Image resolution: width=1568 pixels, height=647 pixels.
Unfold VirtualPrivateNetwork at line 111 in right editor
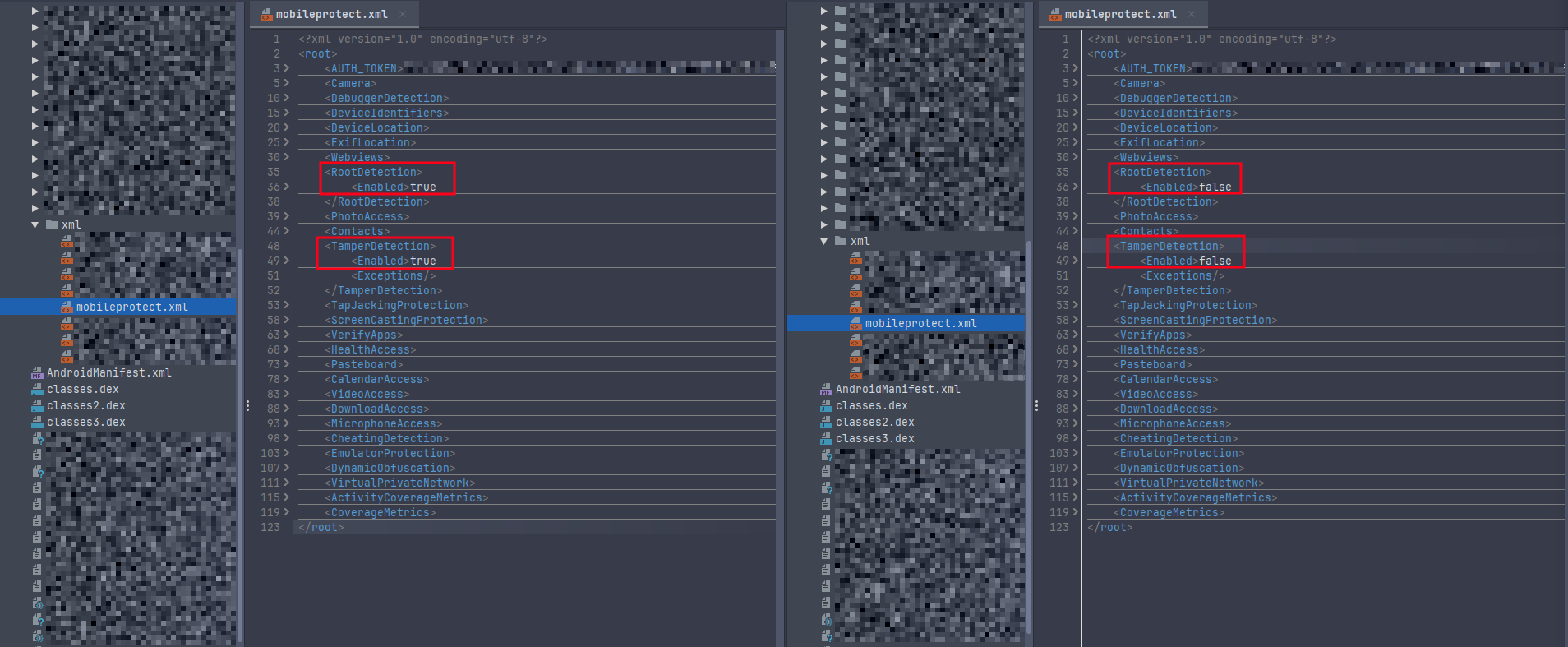pyautogui.click(x=1075, y=483)
